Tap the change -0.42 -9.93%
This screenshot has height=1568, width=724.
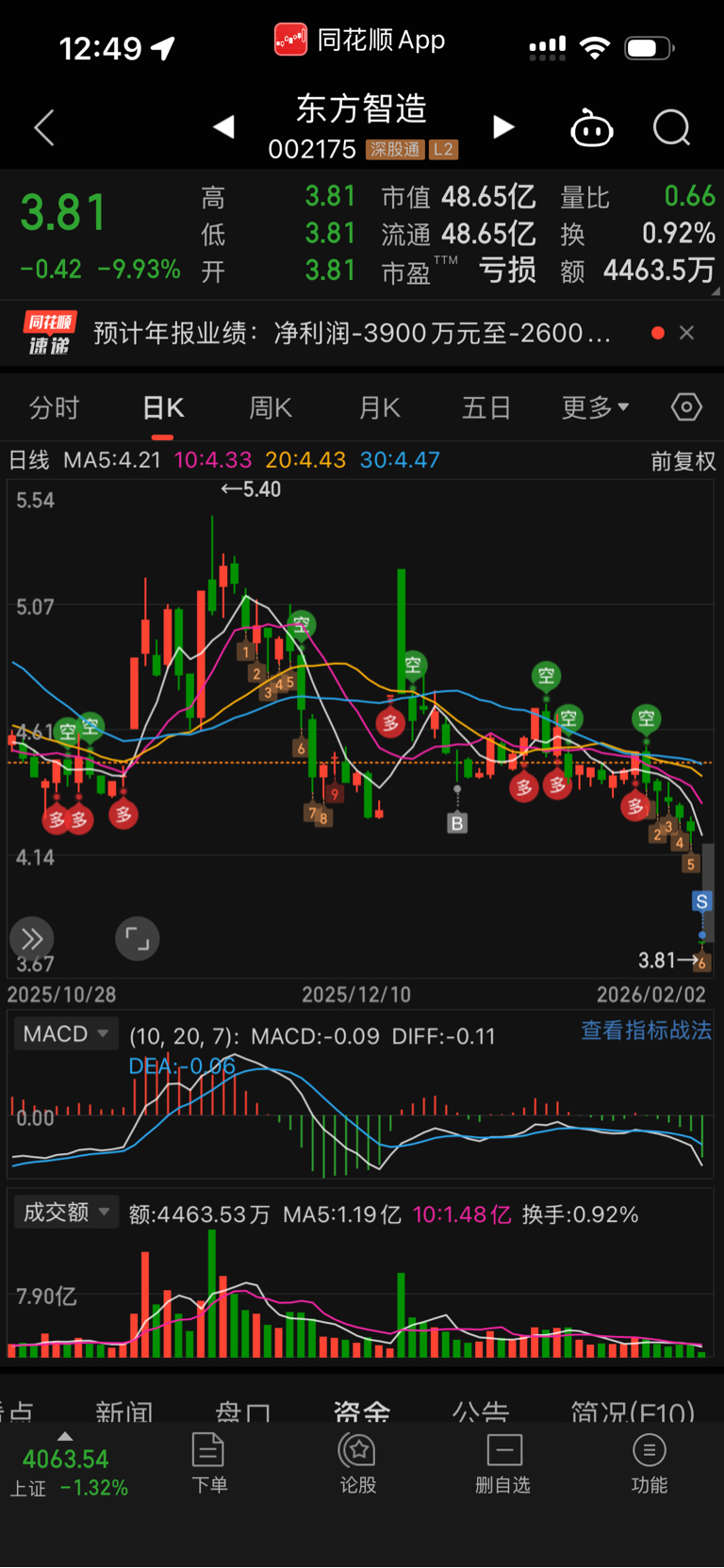(100, 270)
